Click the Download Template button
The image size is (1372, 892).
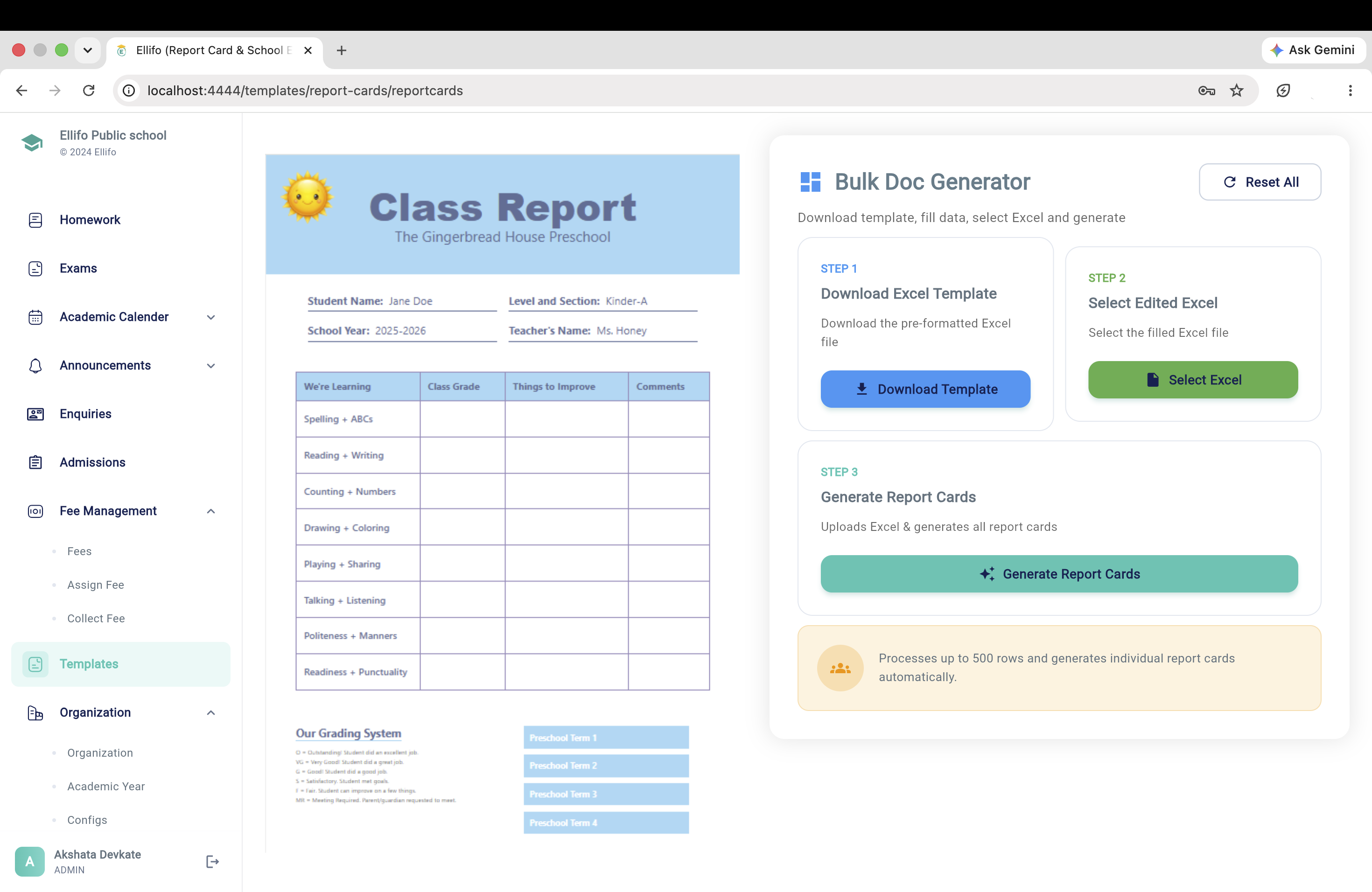925,389
